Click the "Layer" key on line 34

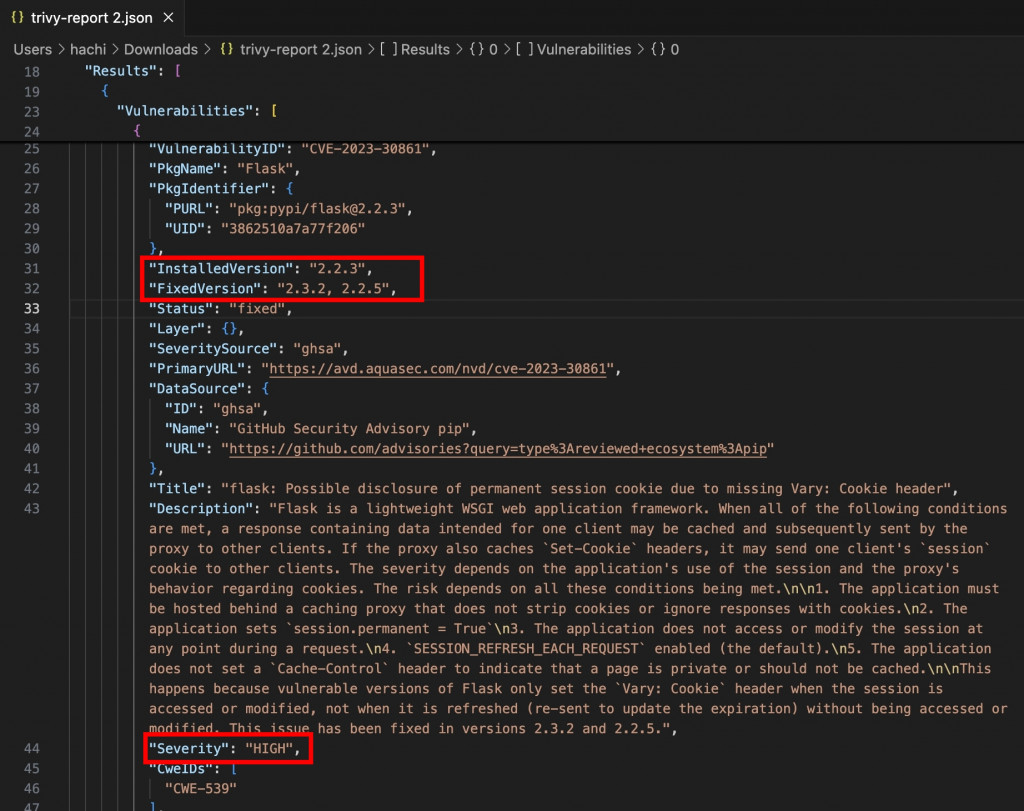(x=177, y=329)
